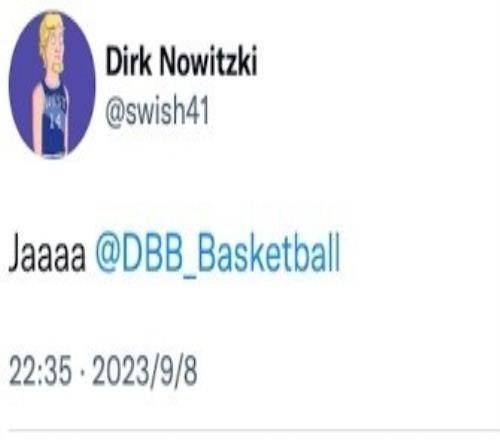Click the 2023/9/8 date

pyautogui.click(x=145, y=372)
